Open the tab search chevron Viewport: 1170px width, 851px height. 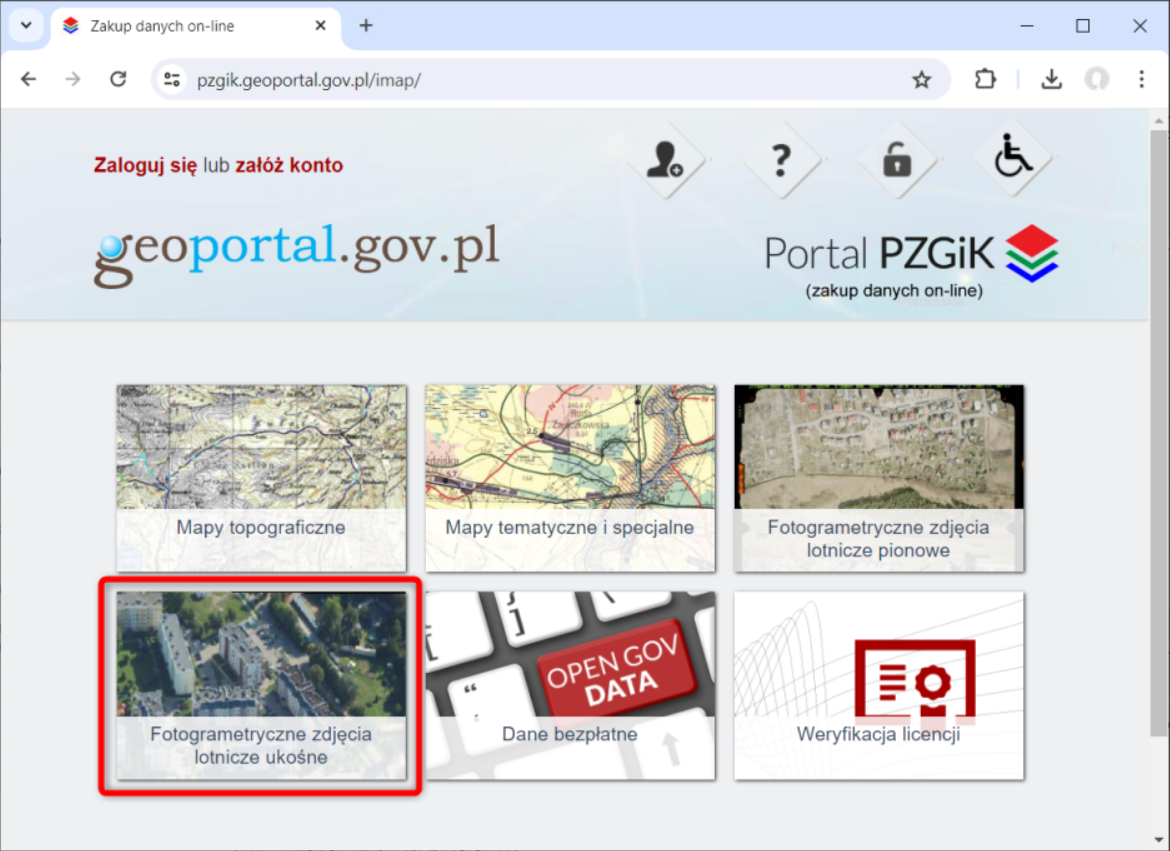26,25
